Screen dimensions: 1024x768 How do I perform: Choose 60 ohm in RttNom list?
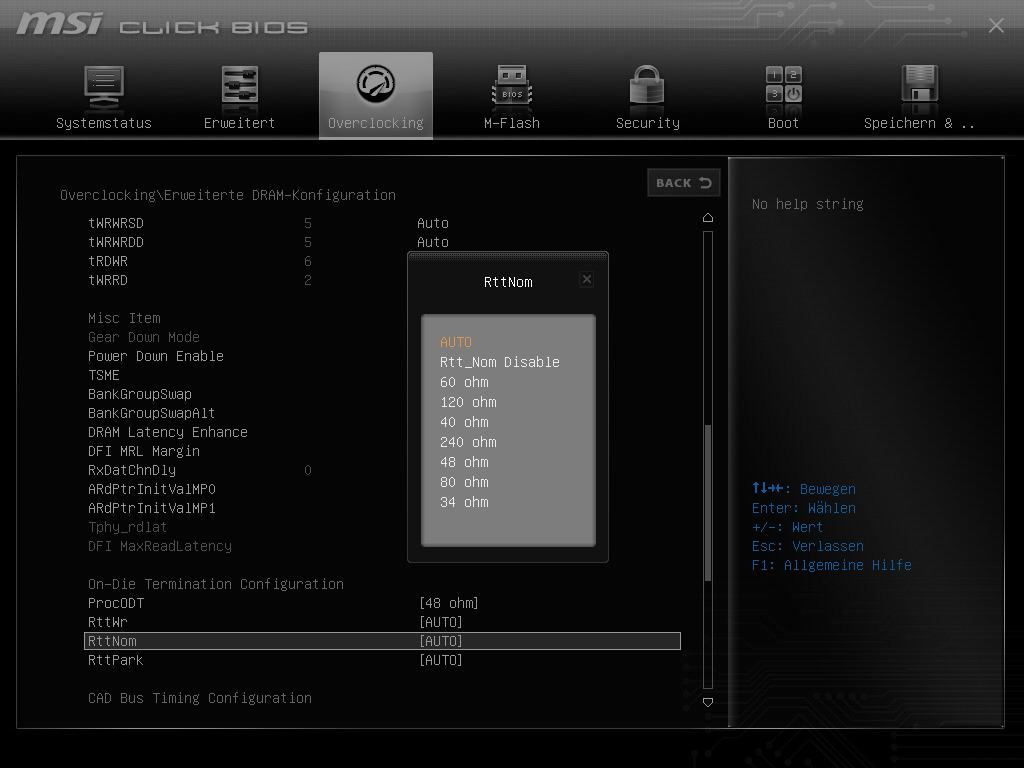(x=464, y=382)
